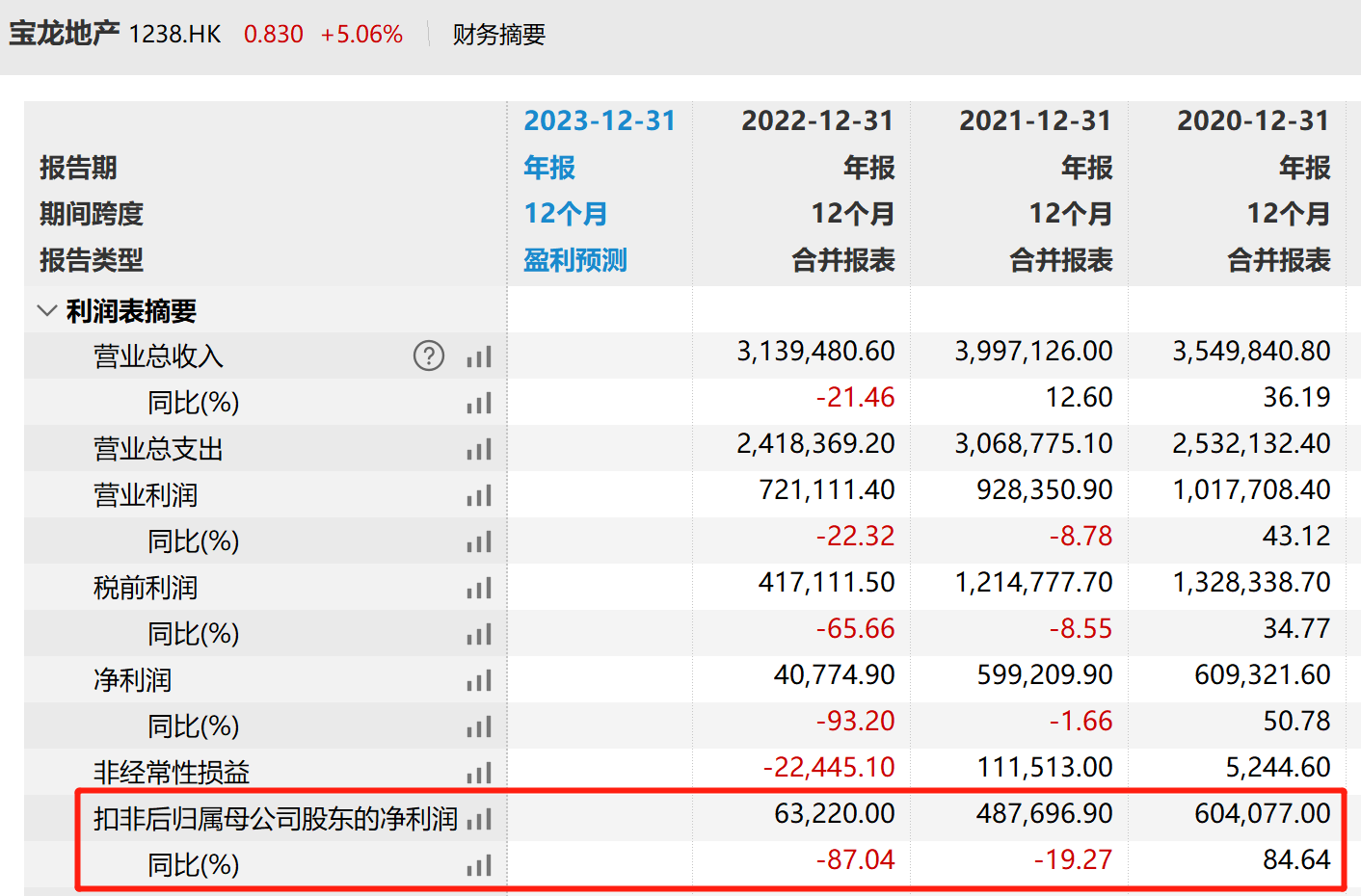Click the blue 12个月 link
Screen dimensions: 1361x896
click(566, 213)
